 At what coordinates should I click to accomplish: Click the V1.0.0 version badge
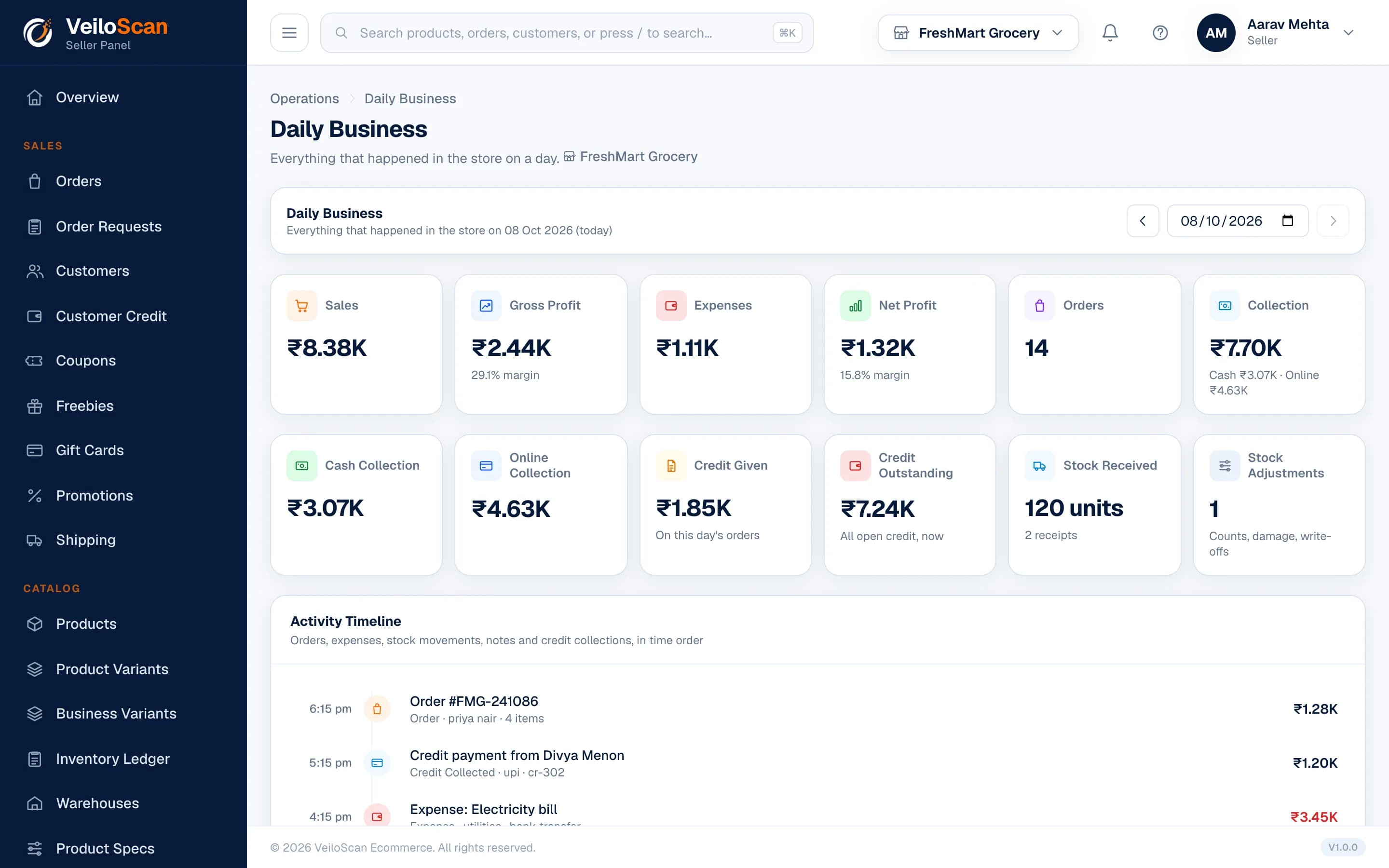click(1343, 847)
